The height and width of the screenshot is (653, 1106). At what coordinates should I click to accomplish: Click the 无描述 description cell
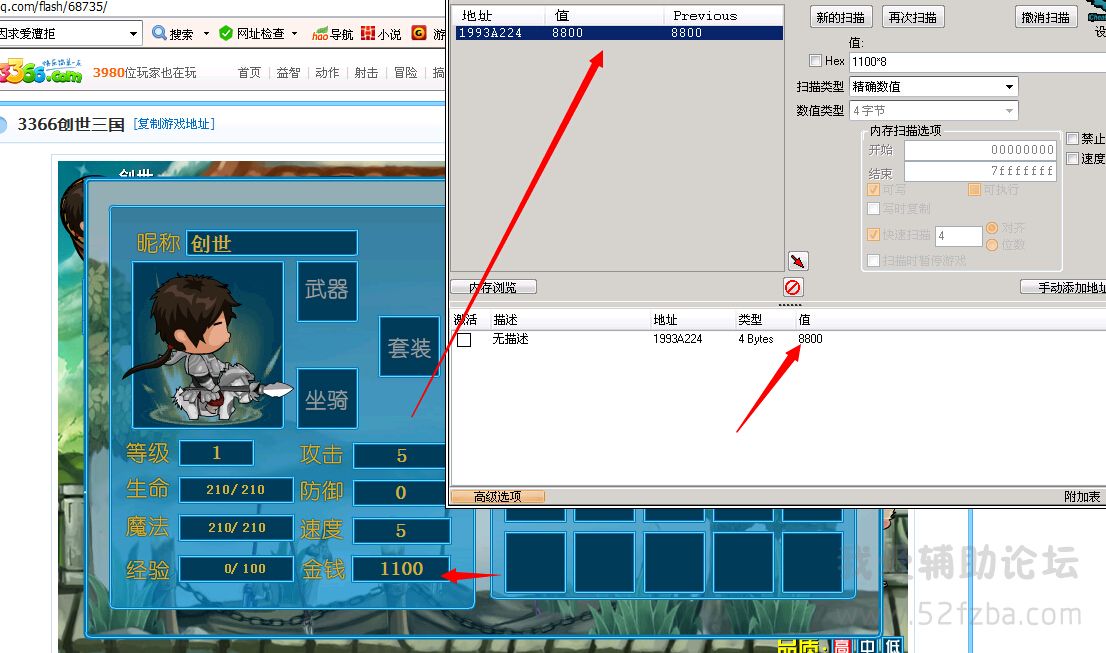(511, 339)
